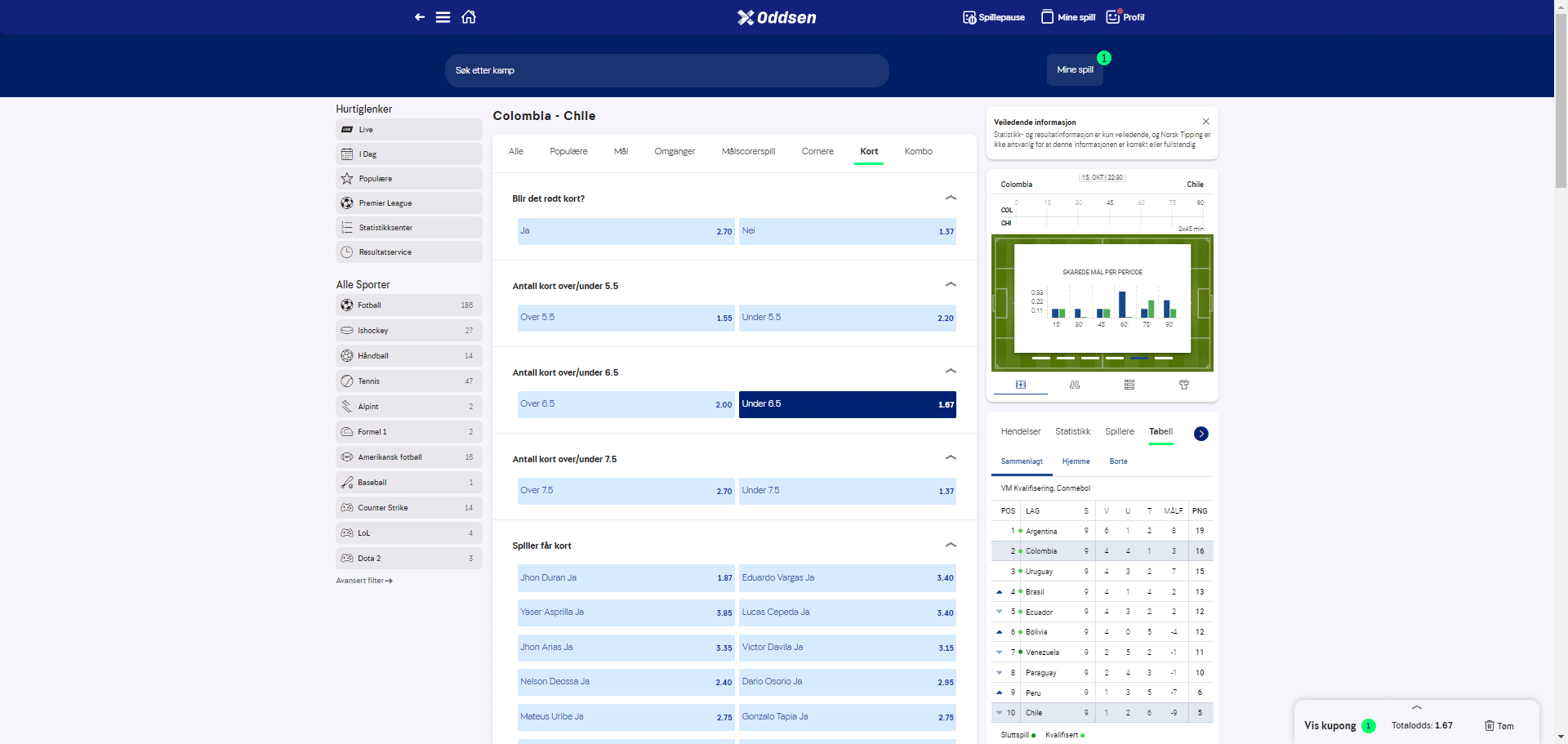
Task: Switch to the Kombo market tab
Action: [918, 151]
